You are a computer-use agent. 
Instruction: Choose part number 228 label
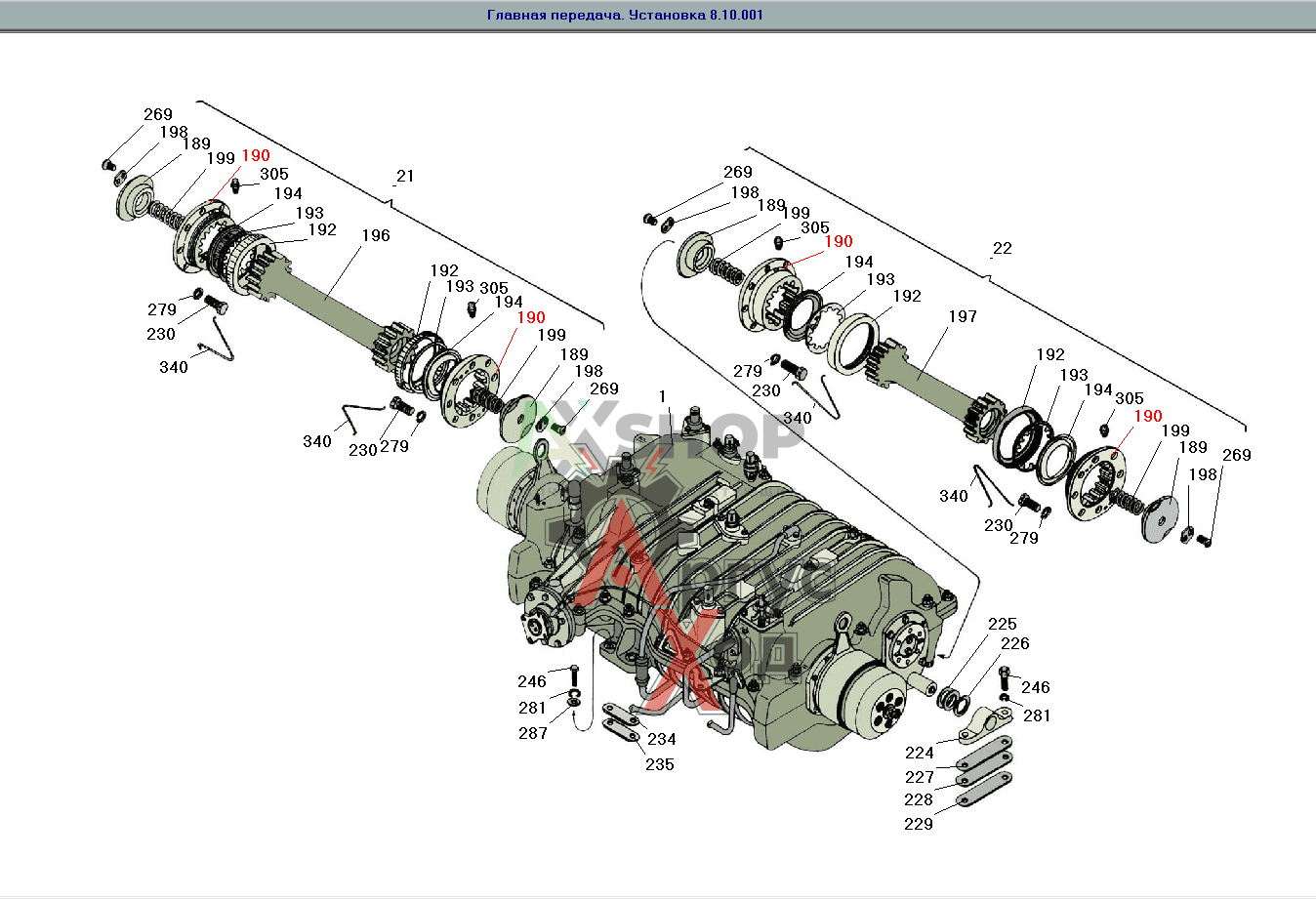coord(918,799)
